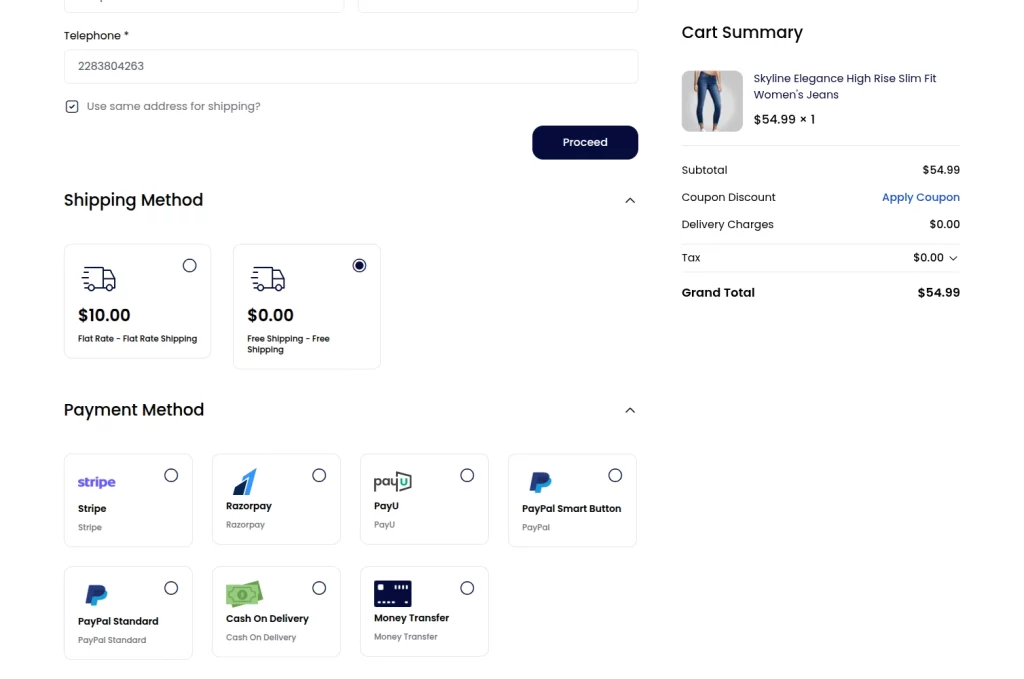
Task: Click the Telephone input field
Action: tap(350, 66)
